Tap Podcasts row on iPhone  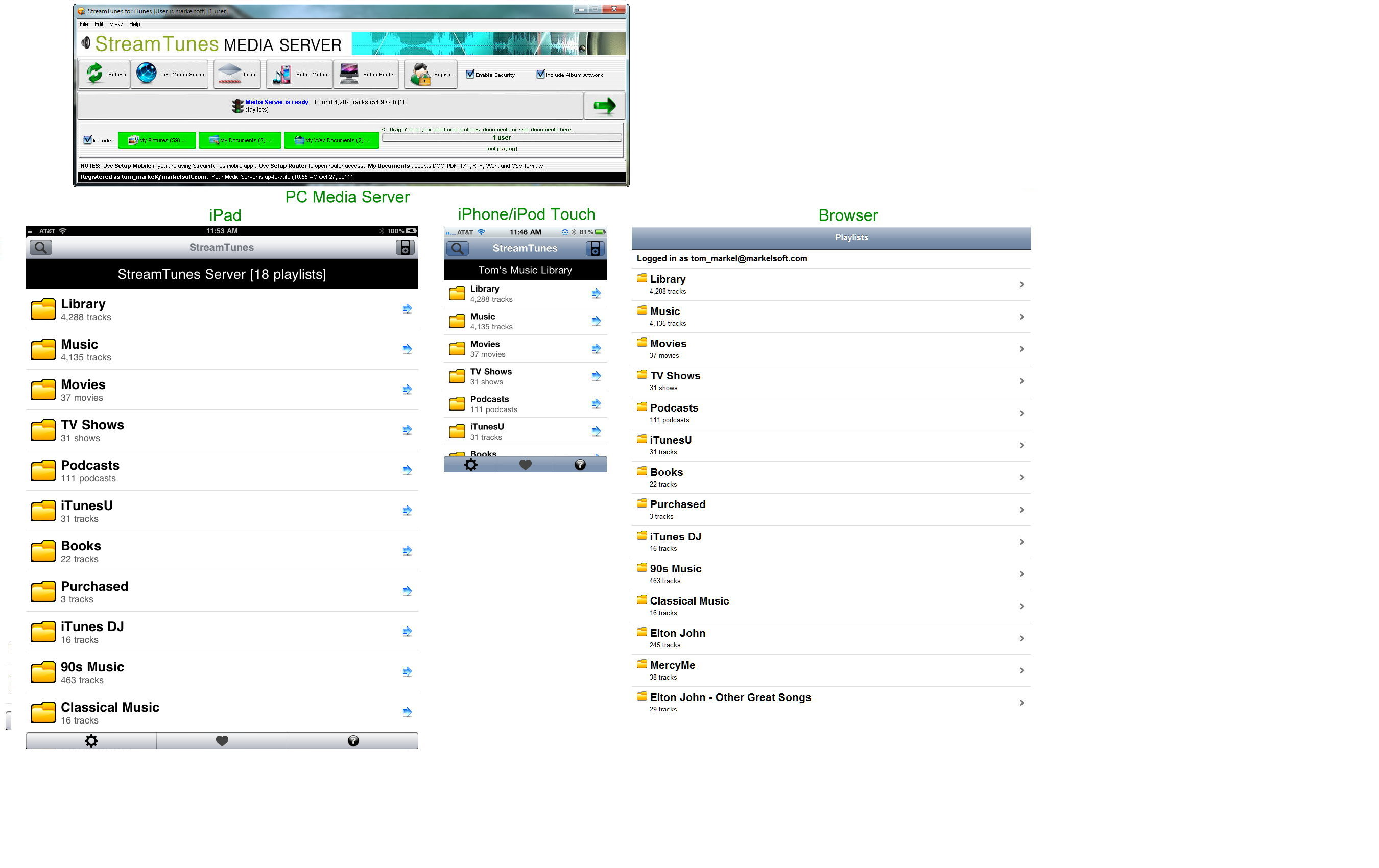click(525, 404)
